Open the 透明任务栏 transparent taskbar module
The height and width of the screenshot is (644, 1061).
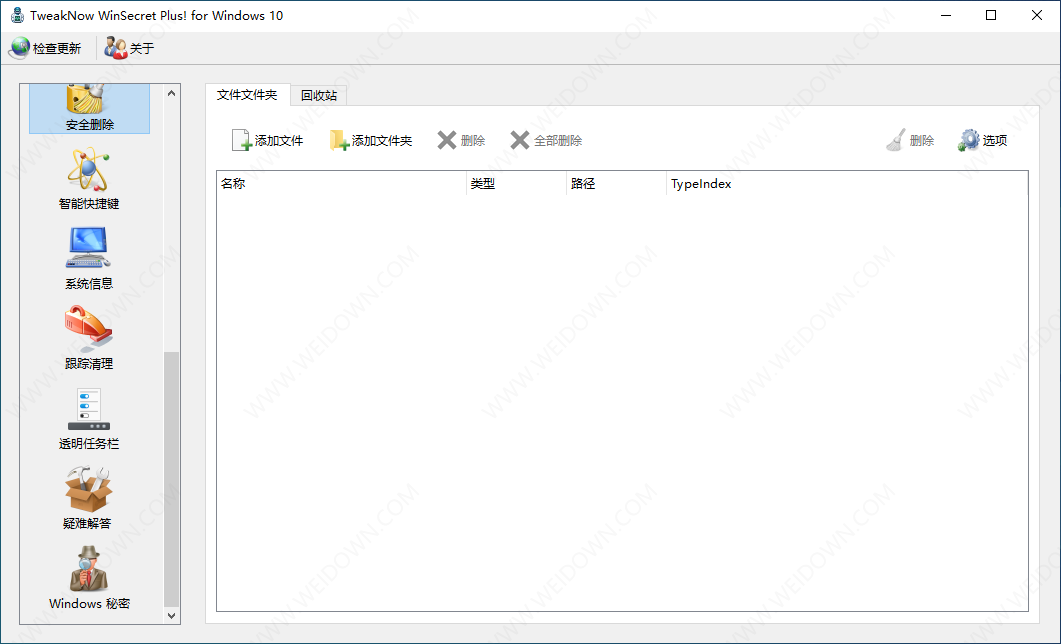click(89, 418)
